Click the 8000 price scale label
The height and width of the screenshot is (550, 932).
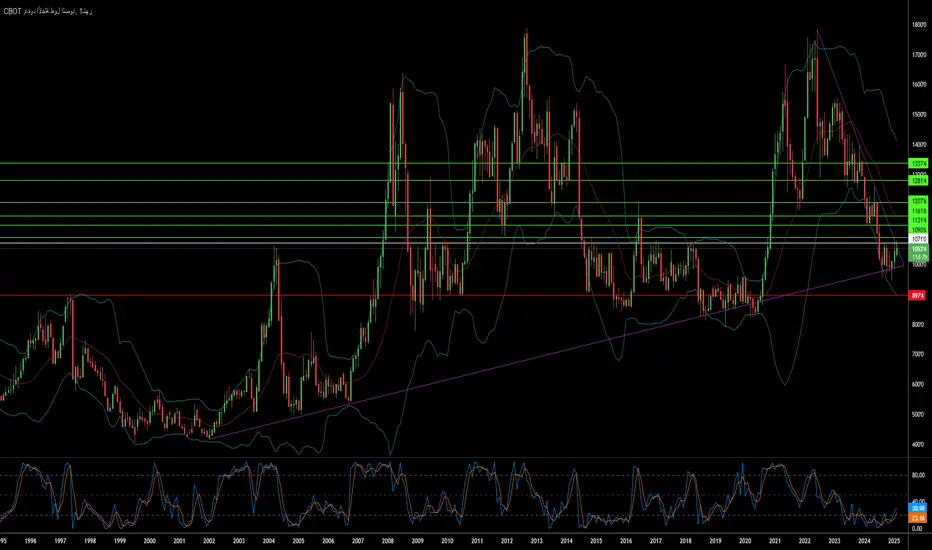coord(919,325)
